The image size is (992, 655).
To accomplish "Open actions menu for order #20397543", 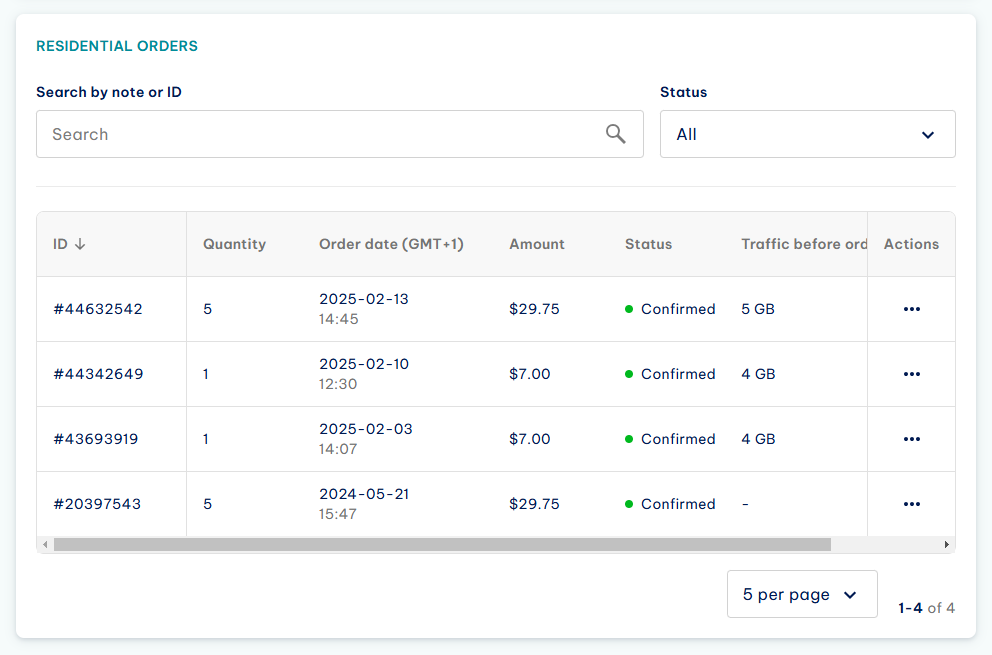I will tap(912, 504).
